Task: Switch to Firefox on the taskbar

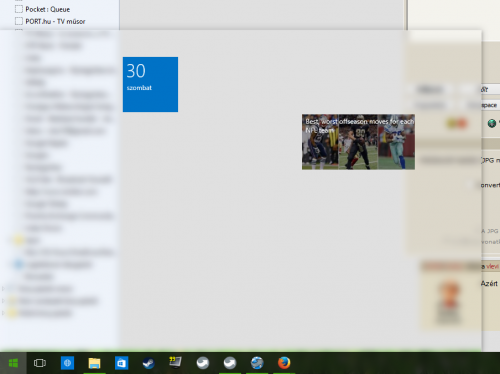Action: click(x=284, y=363)
